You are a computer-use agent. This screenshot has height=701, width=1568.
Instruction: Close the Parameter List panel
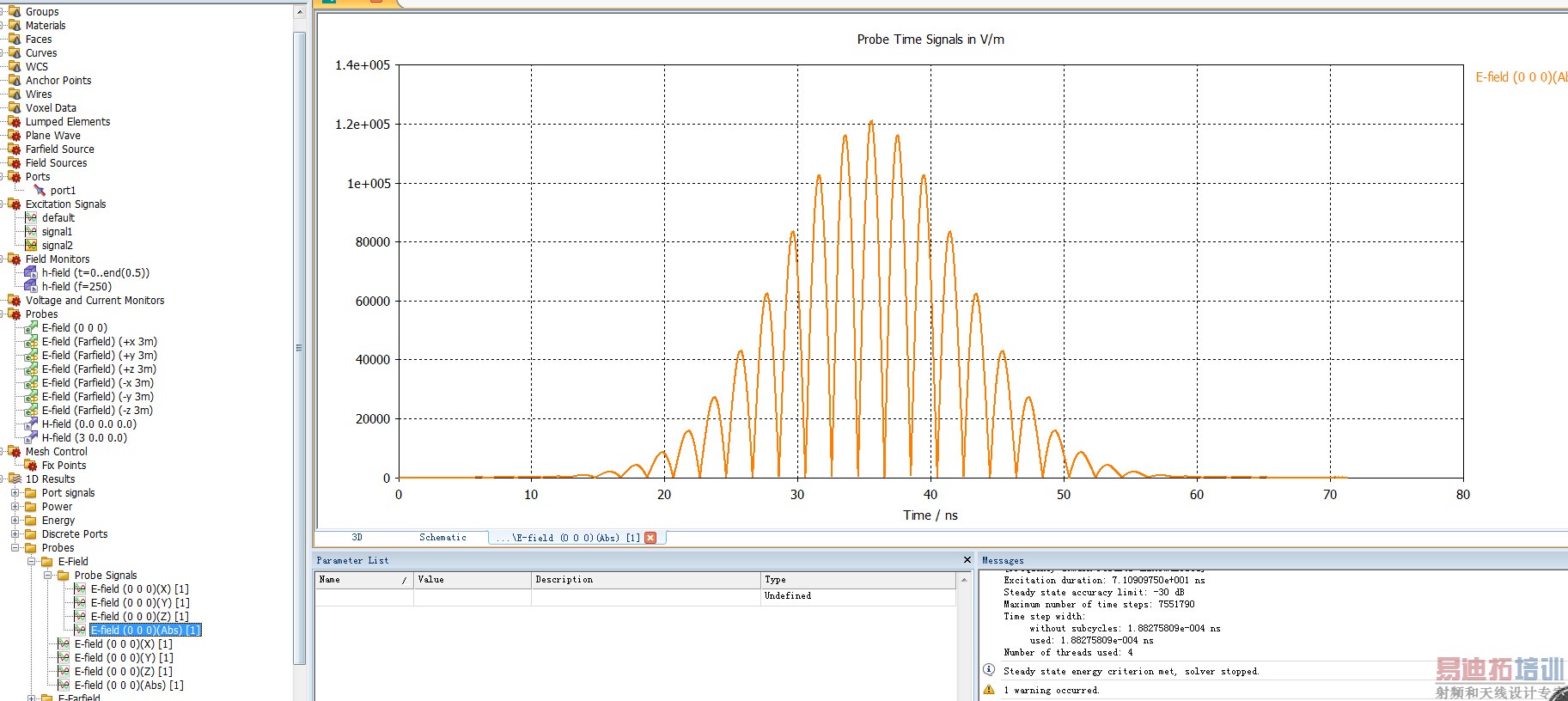click(967, 560)
